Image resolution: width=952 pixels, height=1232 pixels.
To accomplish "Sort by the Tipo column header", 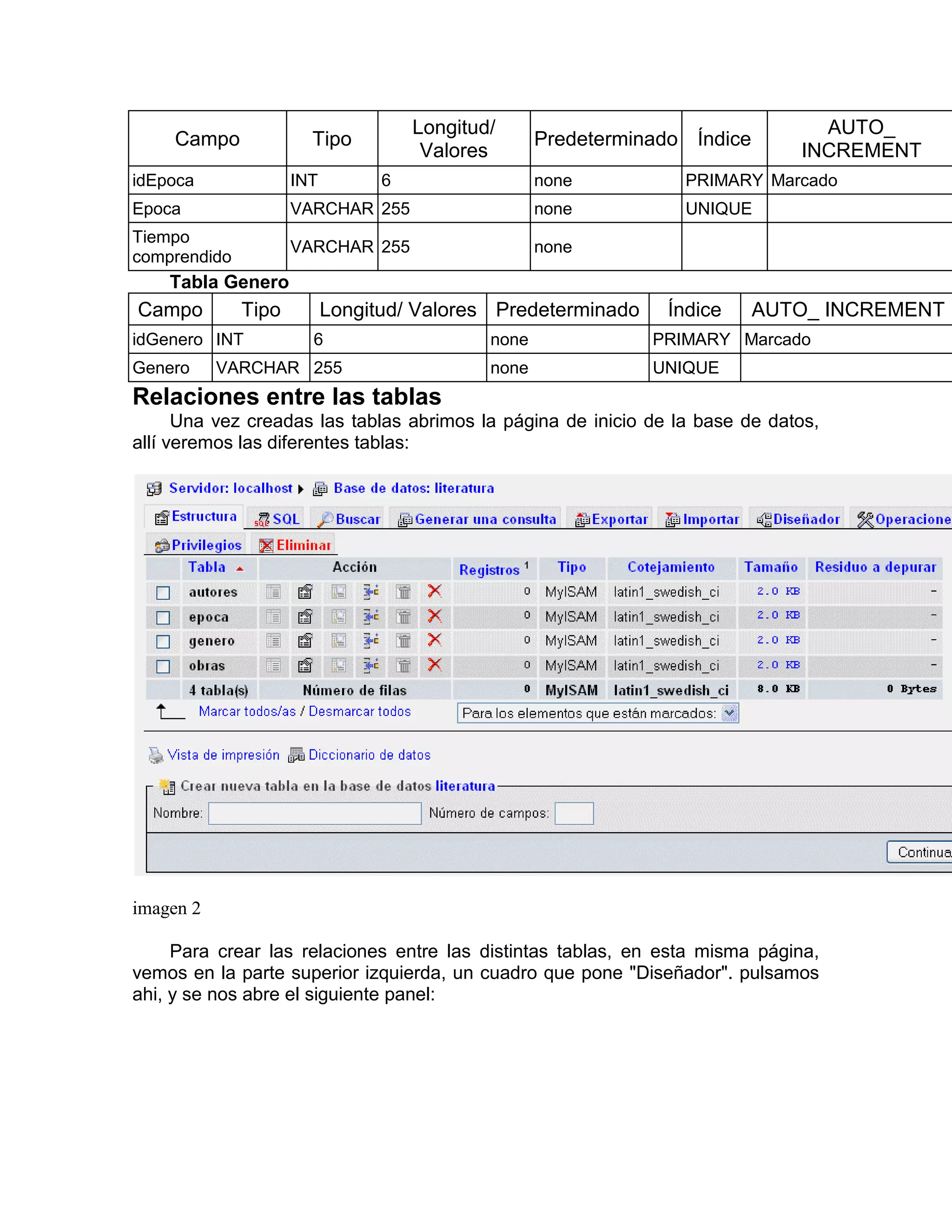I will (x=572, y=567).
